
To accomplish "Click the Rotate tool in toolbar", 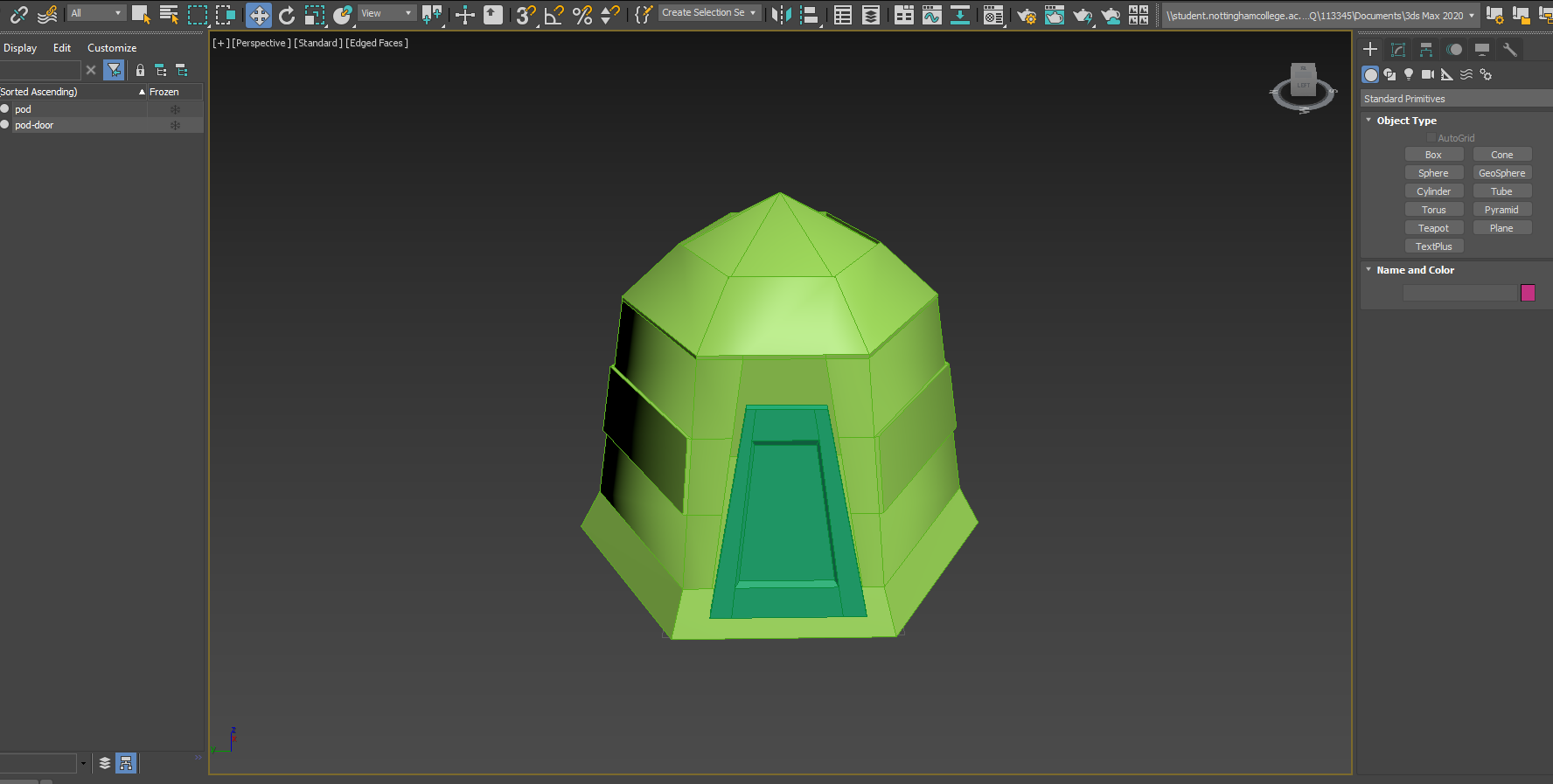I will pyautogui.click(x=287, y=15).
